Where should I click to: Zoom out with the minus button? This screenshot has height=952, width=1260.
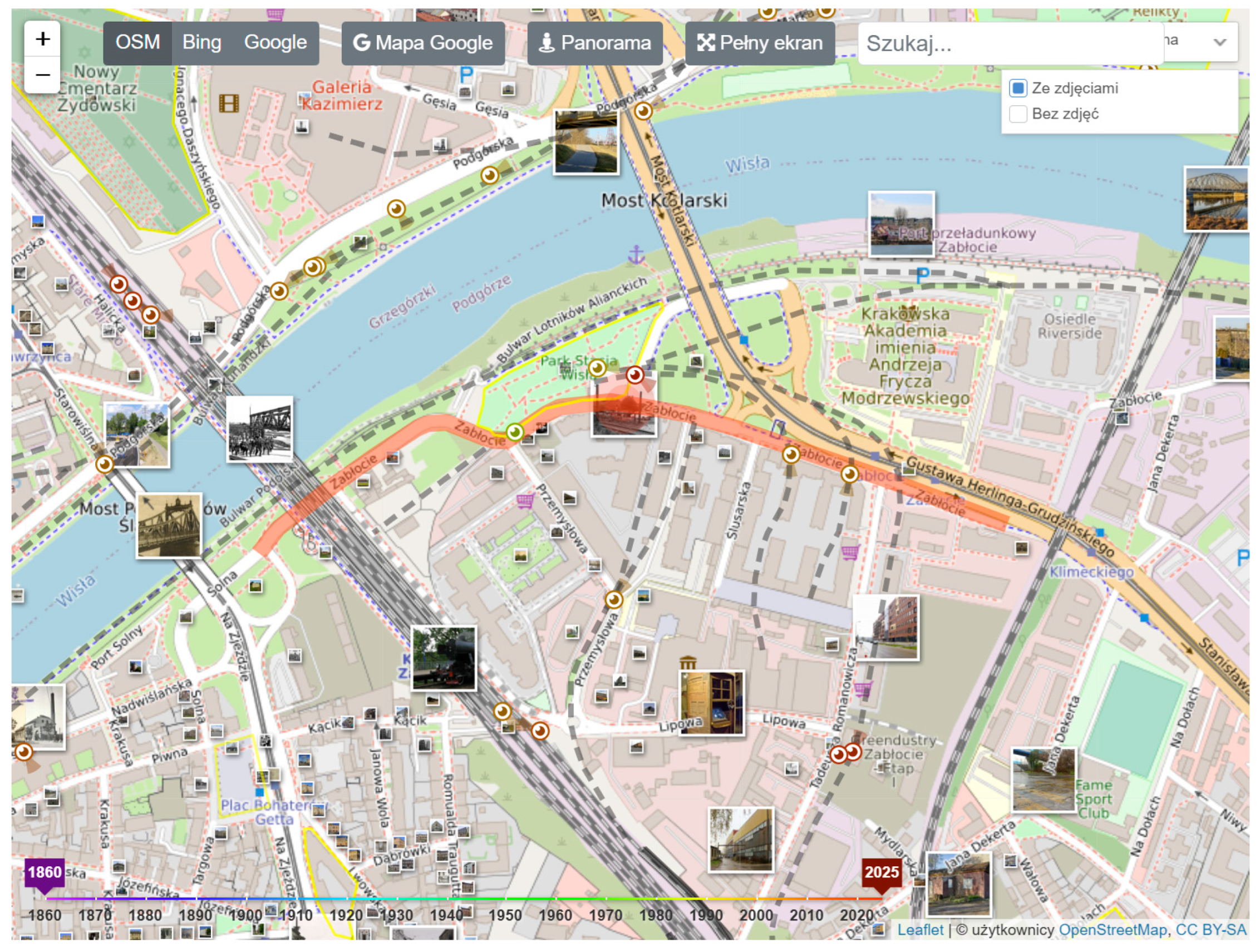(x=42, y=75)
